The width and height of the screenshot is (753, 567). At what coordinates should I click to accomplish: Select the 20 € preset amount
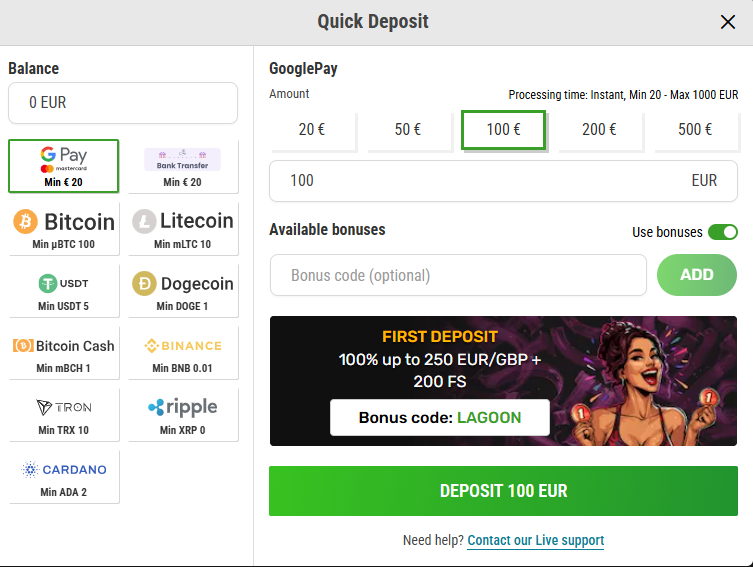click(312, 130)
